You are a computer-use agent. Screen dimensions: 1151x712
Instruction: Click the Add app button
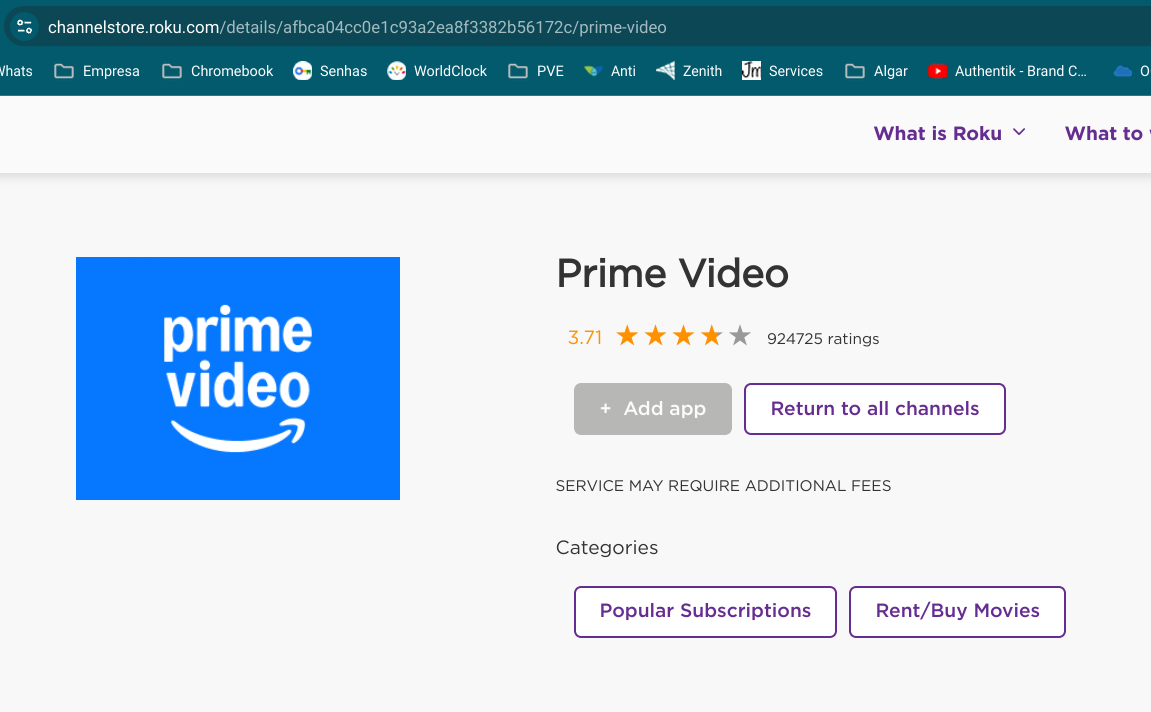tap(653, 409)
